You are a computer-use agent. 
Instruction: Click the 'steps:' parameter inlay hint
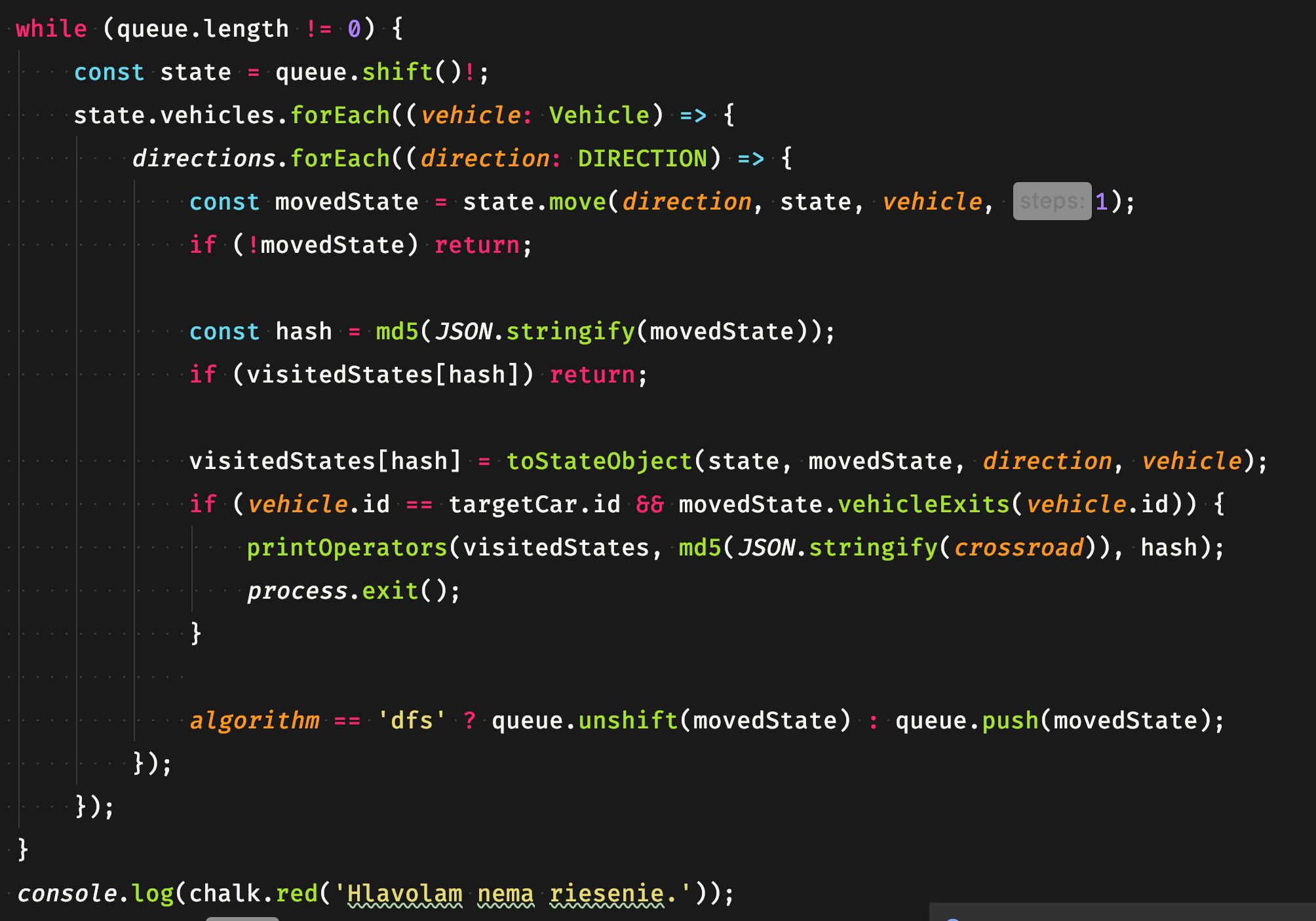point(1051,201)
